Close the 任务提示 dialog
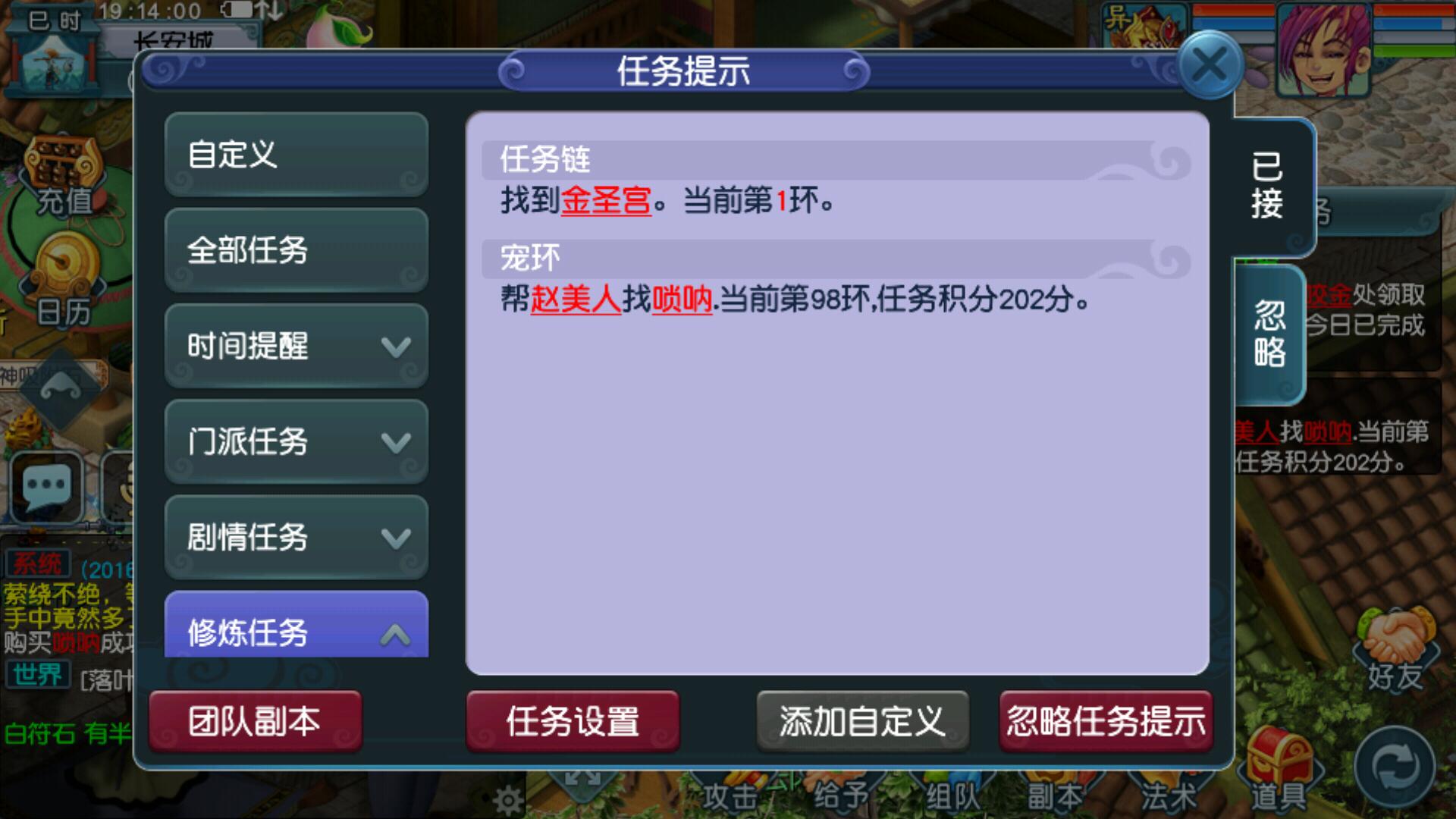 coord(1210,65)
